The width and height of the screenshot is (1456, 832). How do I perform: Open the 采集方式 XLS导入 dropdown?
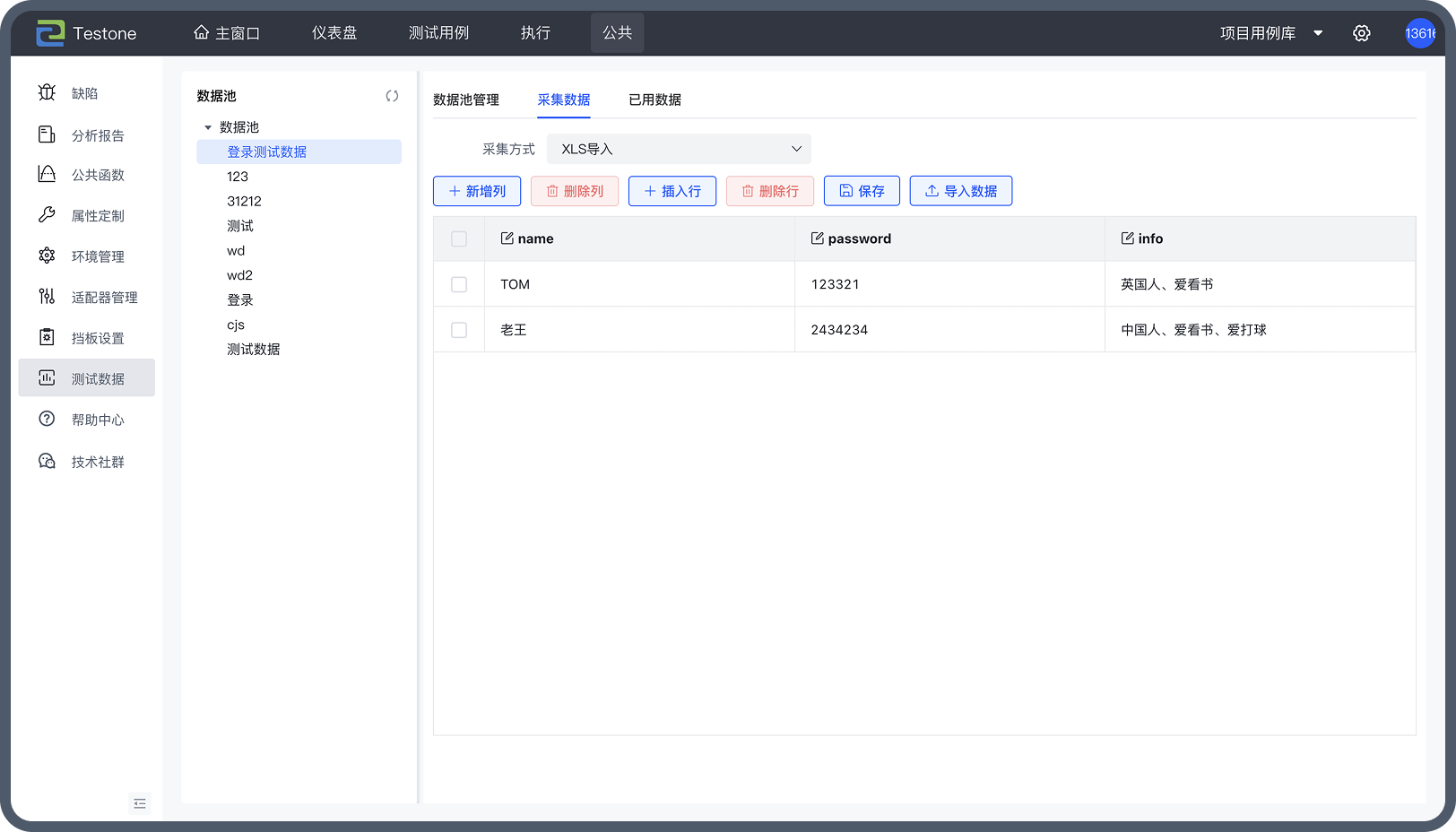(x=679, y=149)
